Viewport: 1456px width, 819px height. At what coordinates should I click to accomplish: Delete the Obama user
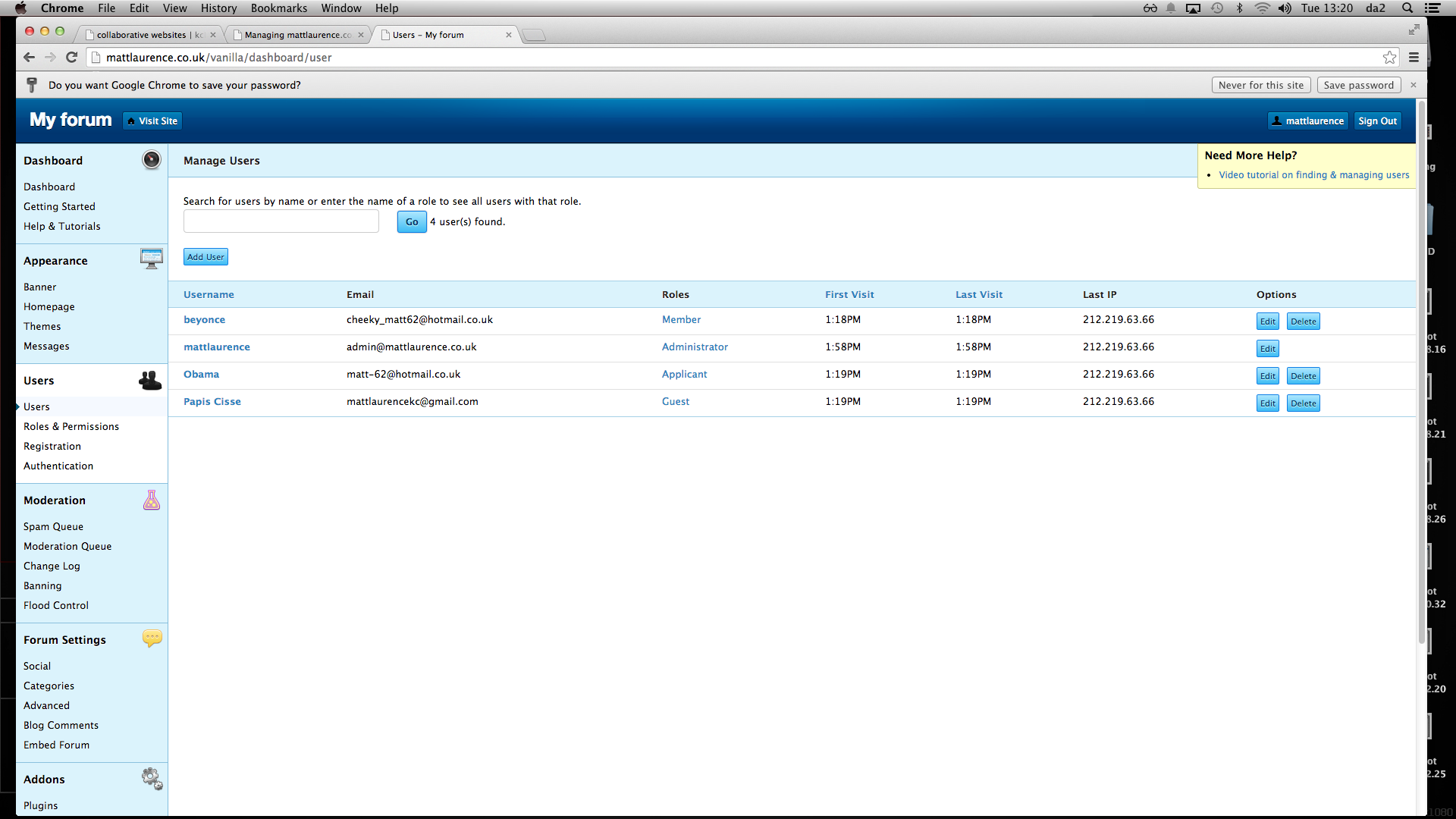pos(1303,376)
